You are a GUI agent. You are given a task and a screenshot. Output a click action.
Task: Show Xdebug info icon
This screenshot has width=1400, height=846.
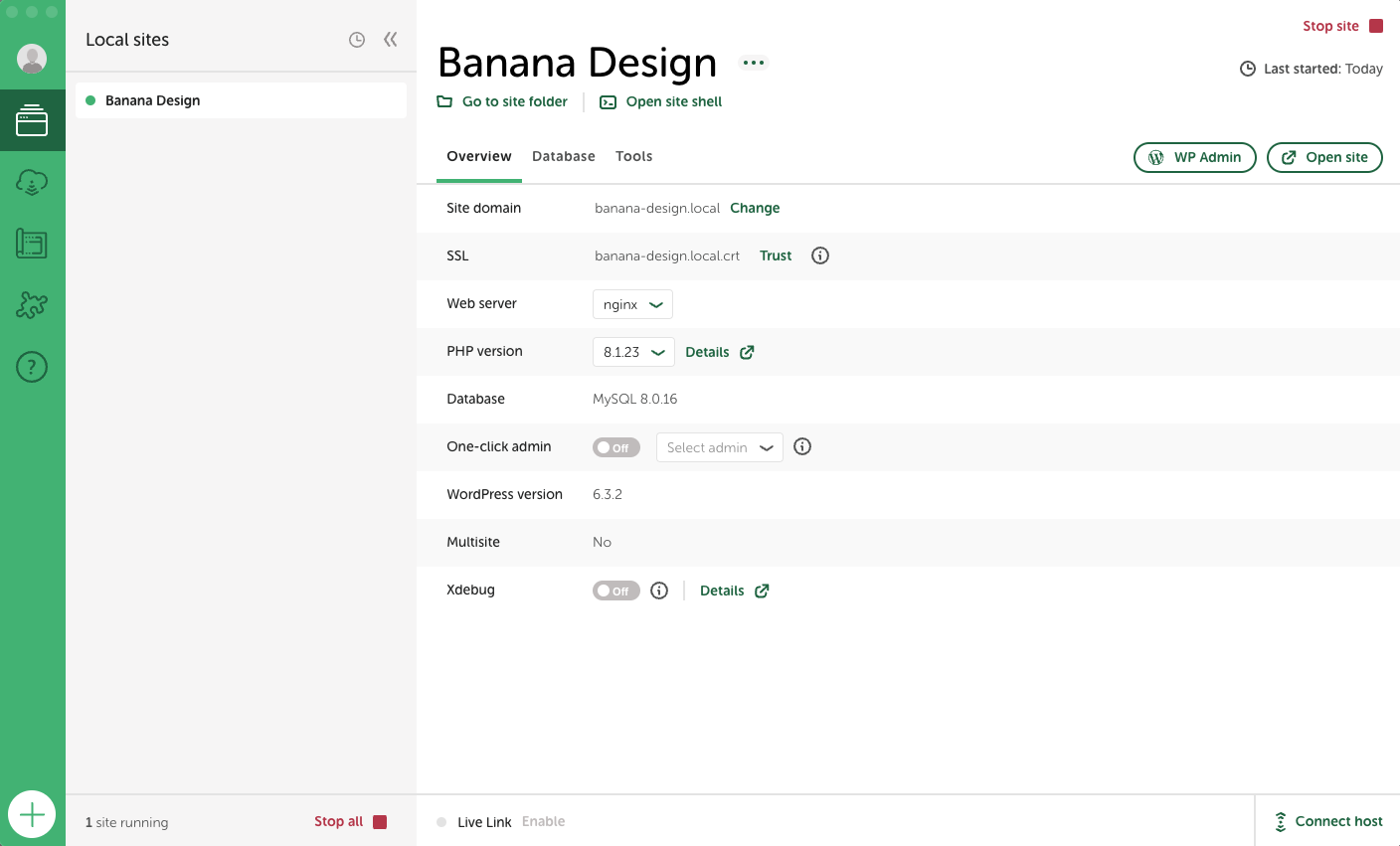[x=659, y=591]
